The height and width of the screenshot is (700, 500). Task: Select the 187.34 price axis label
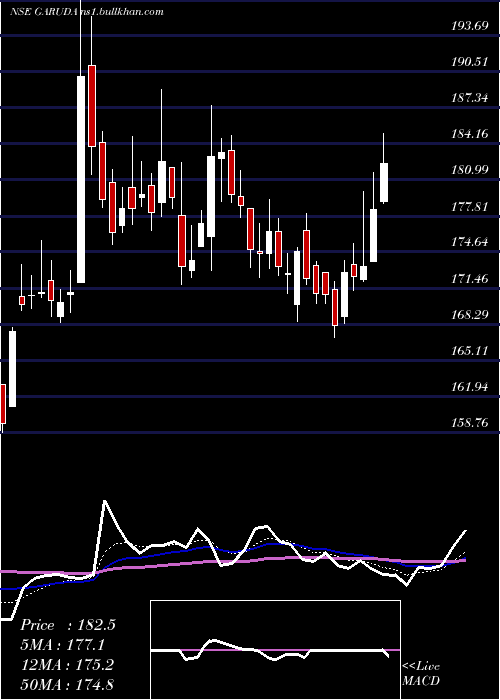point(470,98)
